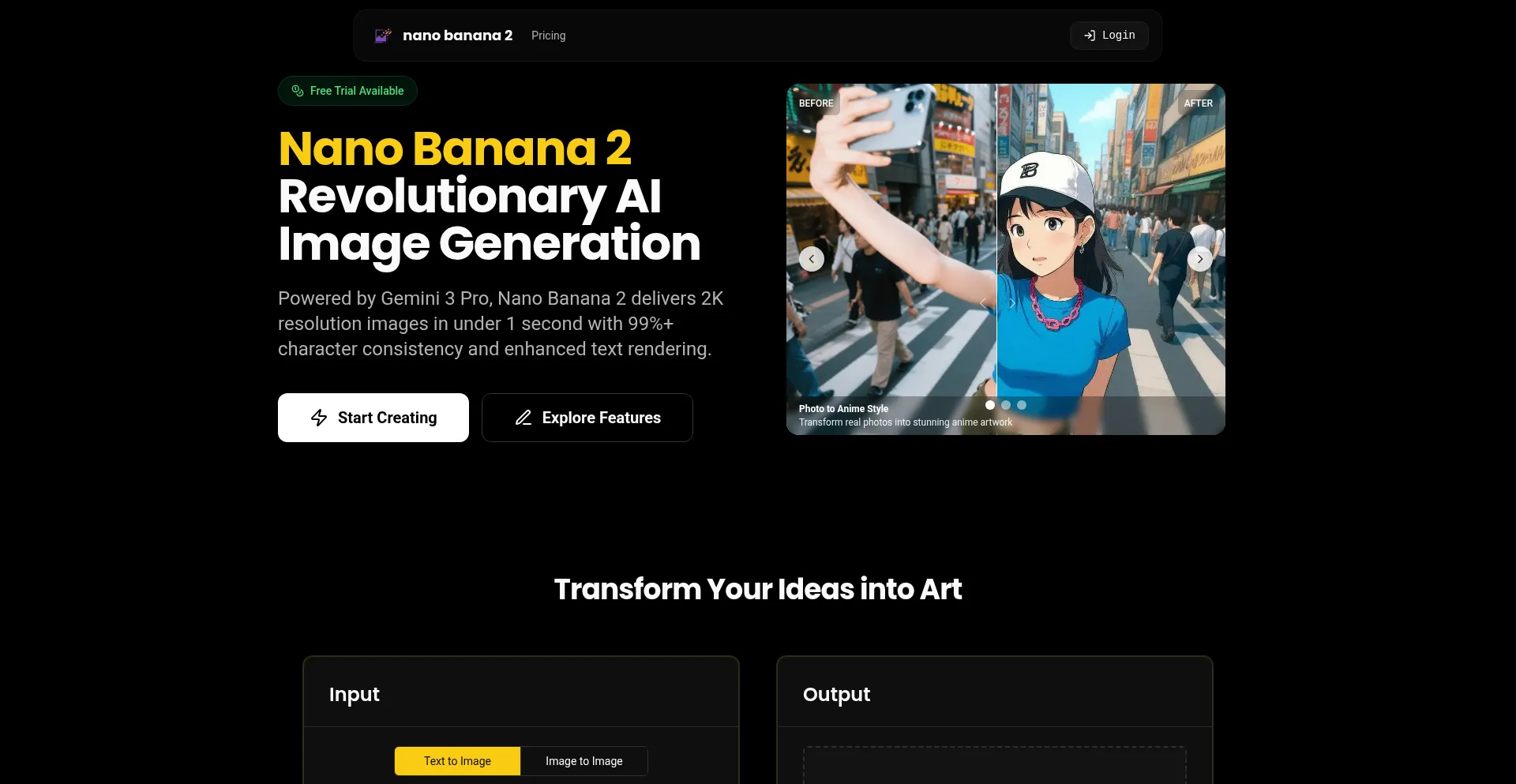Select the third carousel dot indicator
Image resolution: width=1516 pixels, height=784 pixels.
pyautogui.click(x=1022, y=405)
